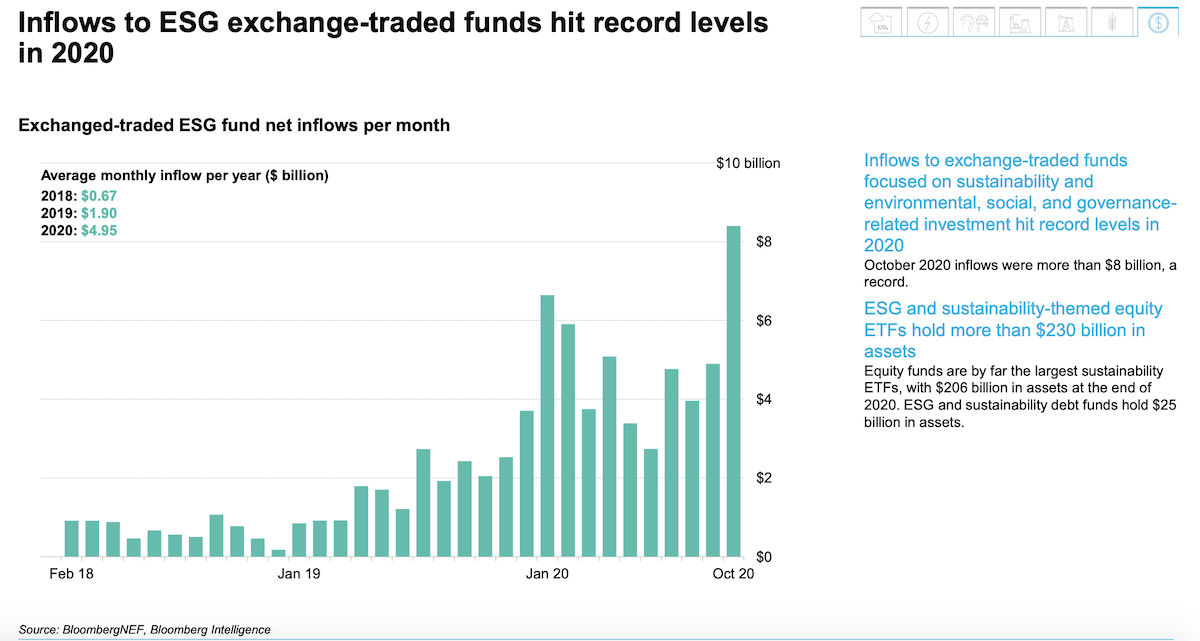
Task: Click the chart title about net inflows
Action: point(234,126)
